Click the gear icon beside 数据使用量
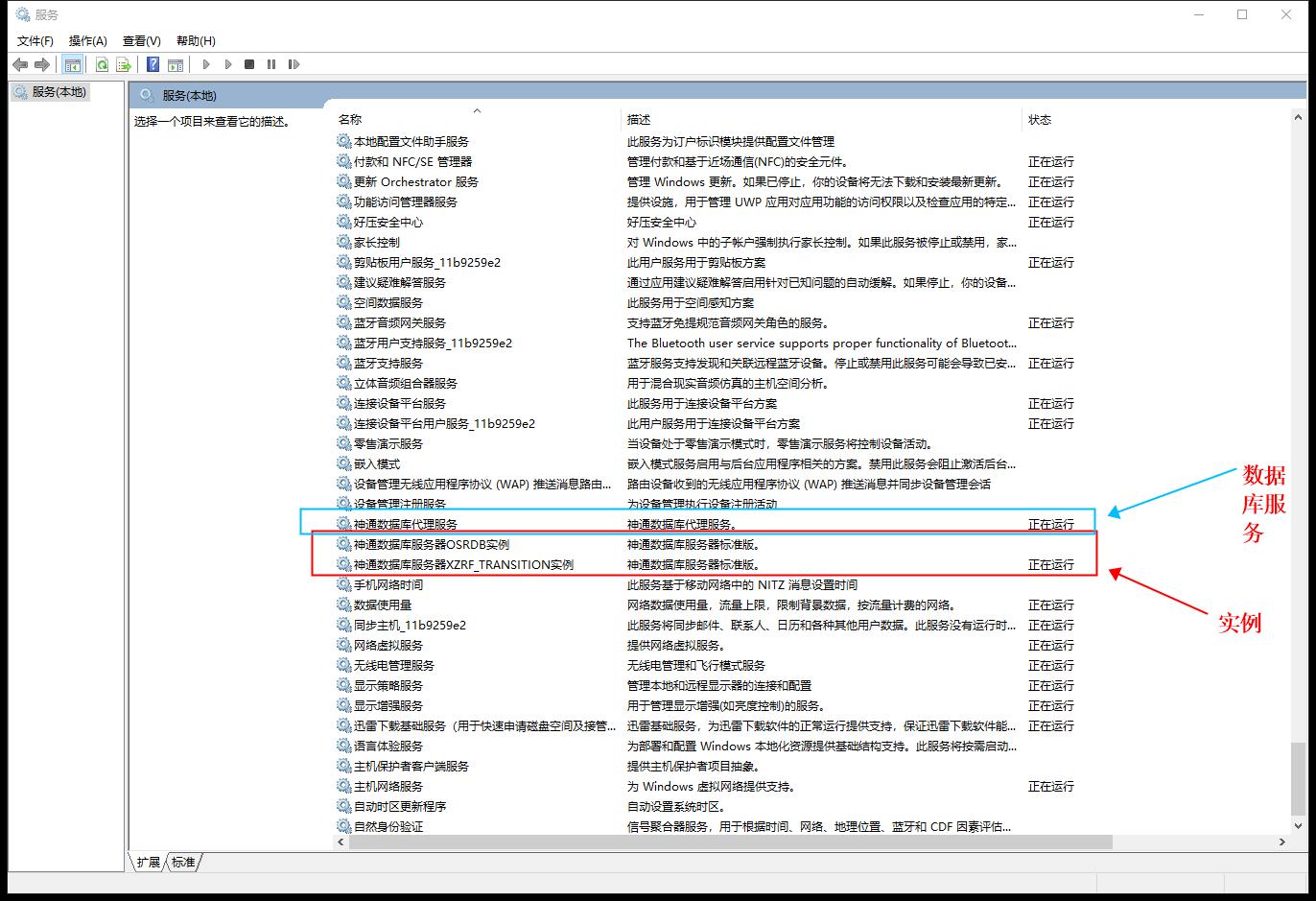This screenshot has height=901, width=1316. tap(344, 605)
